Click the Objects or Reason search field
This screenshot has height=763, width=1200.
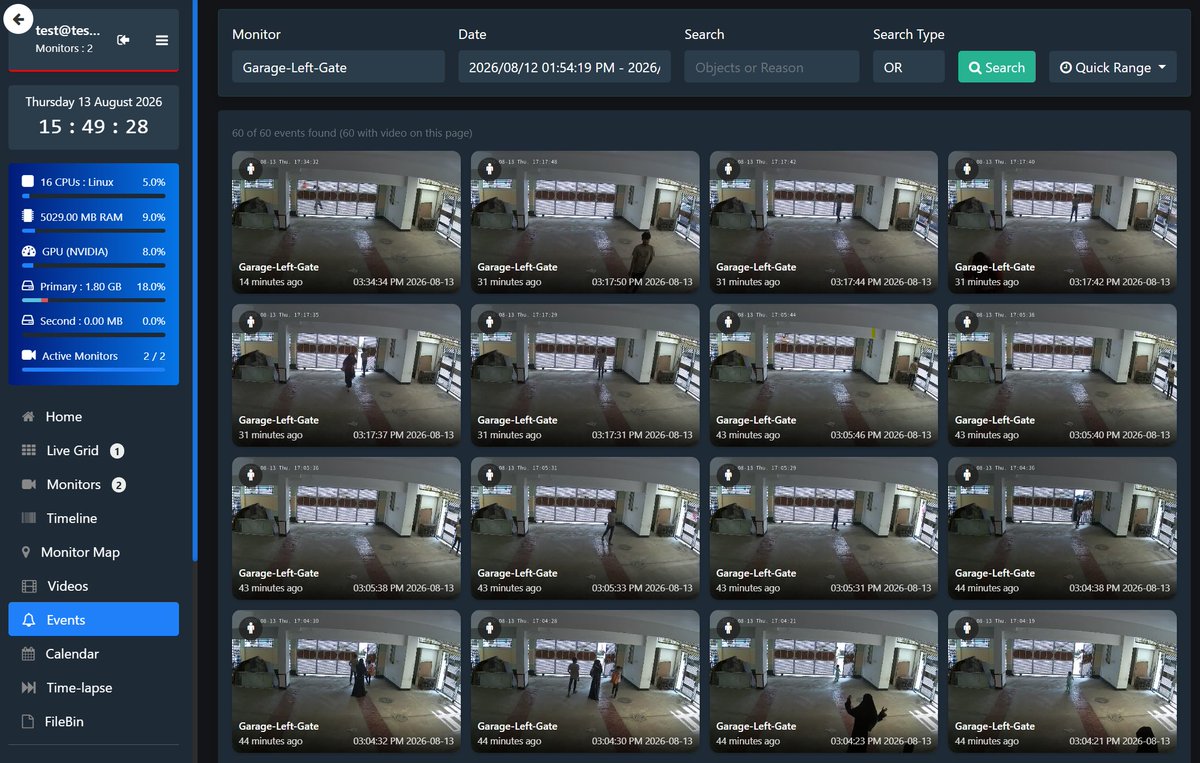772,67
